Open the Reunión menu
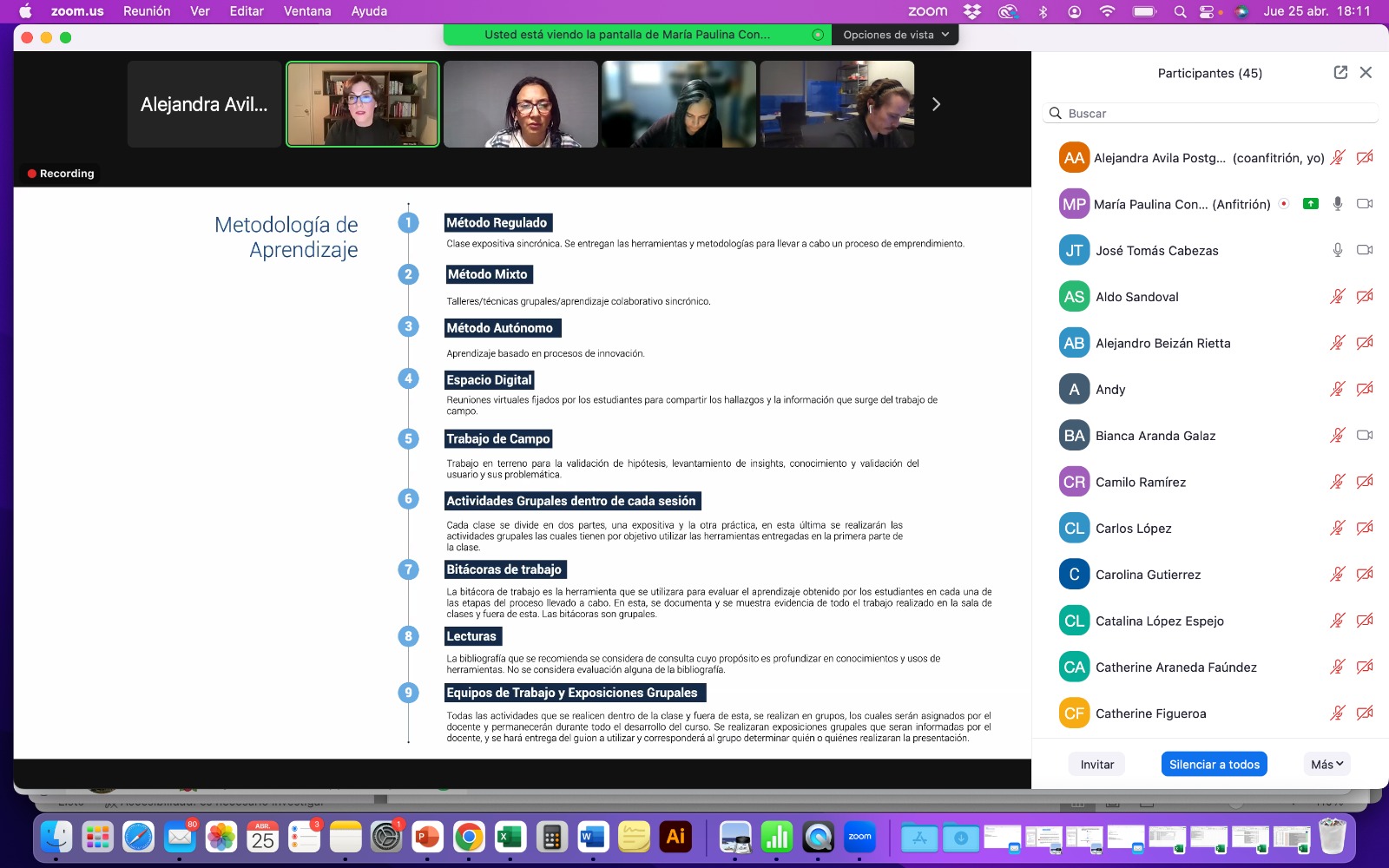The height and width of the screenshot is (868, 1389). tap(147, 11)
